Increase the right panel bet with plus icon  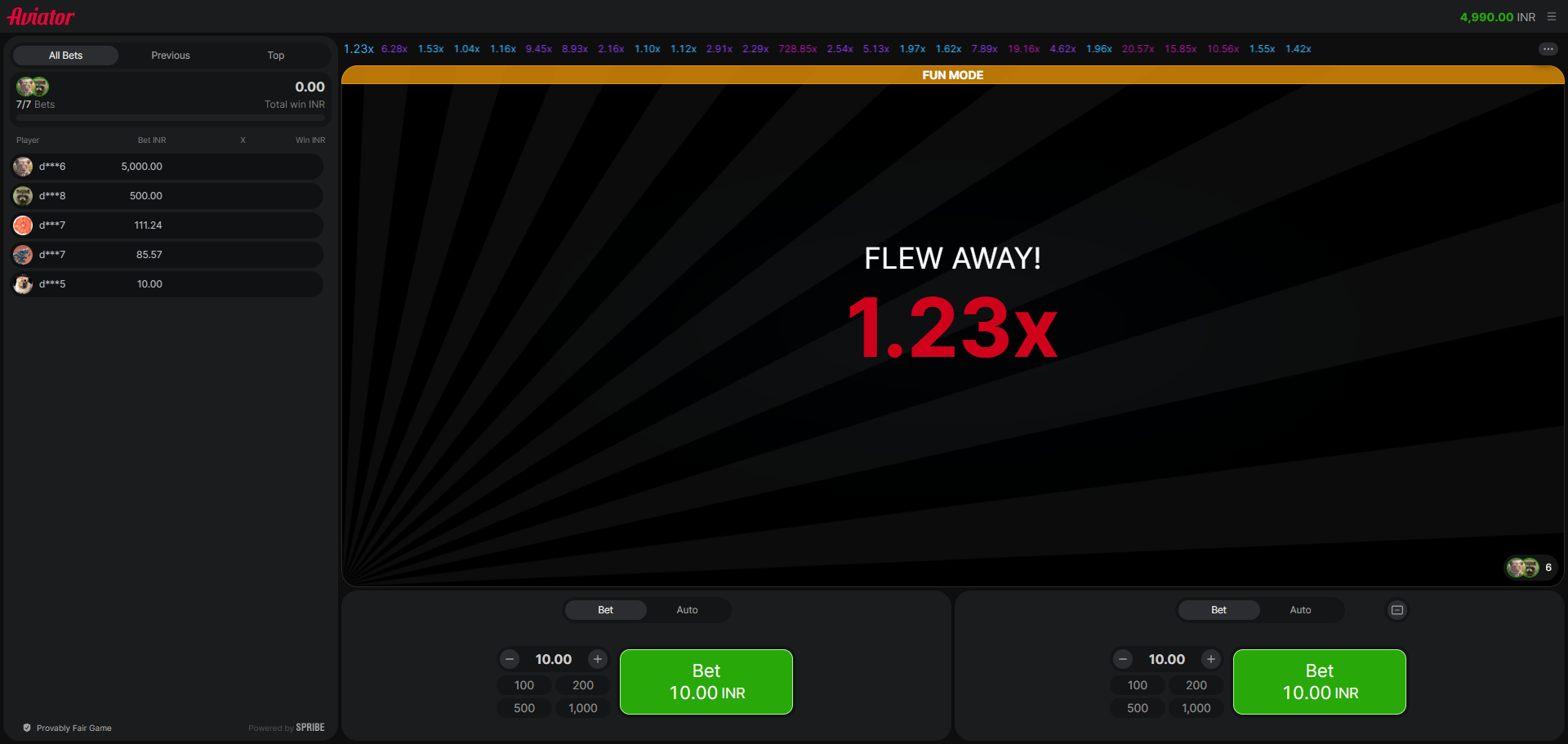tap(1211, 659)
